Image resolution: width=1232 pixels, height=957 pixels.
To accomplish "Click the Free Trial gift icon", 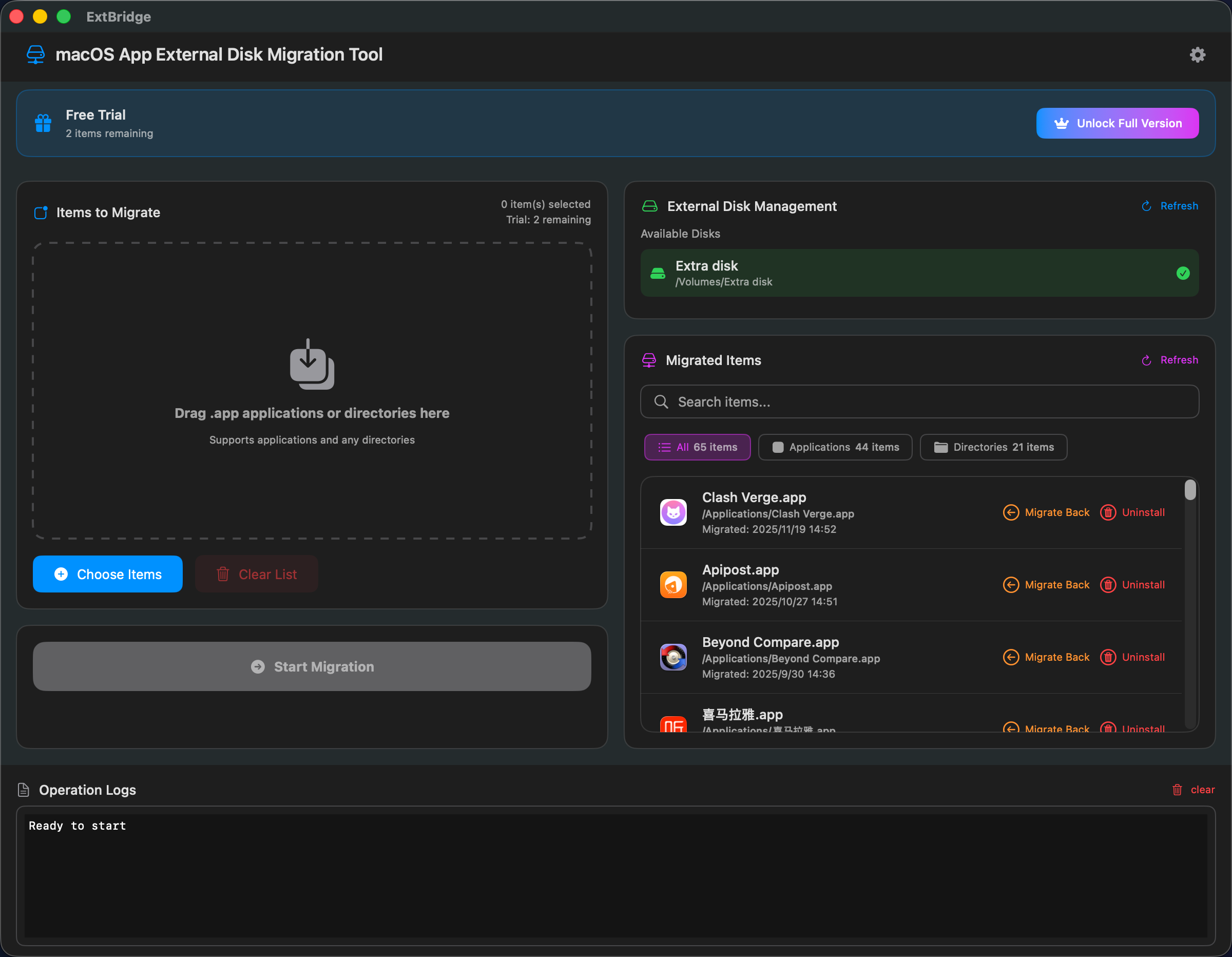I will click(x=44, y=123).
